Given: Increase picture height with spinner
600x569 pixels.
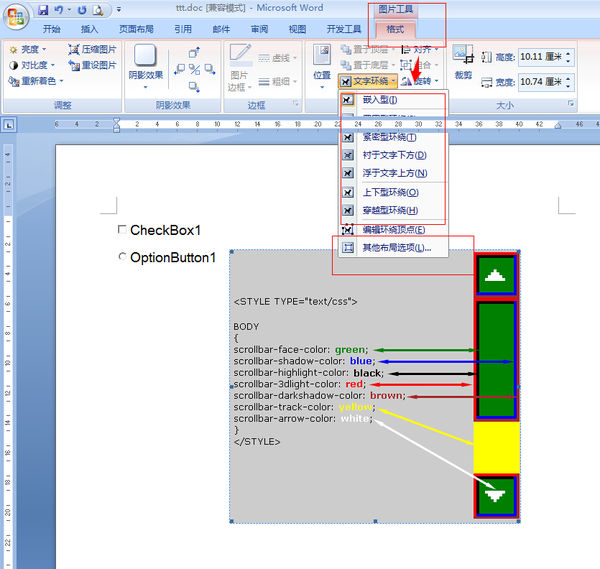Looking at the screenshot, I should coord(568,53).
